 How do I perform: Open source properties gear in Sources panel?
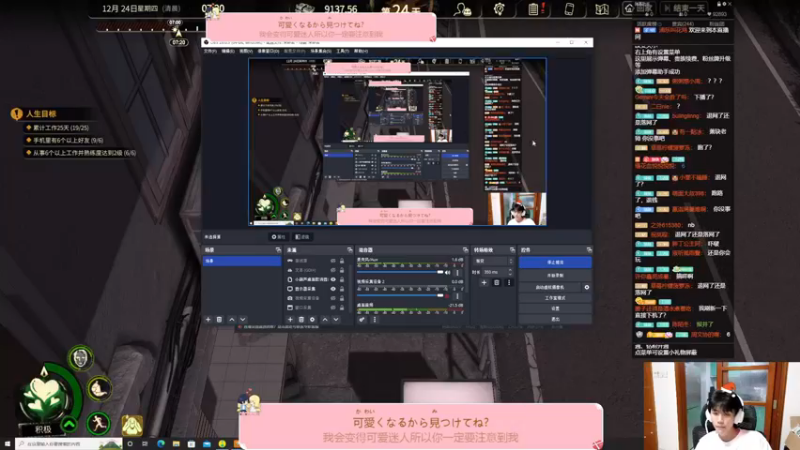click(x=312, y=319)
